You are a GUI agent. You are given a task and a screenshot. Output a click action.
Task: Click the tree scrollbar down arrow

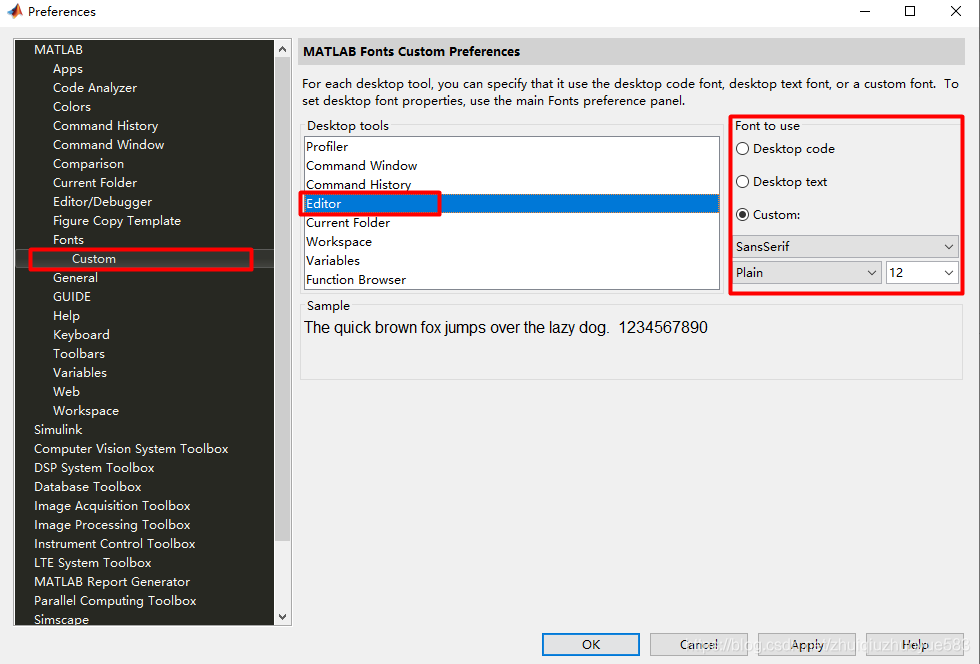pyautogui.click(x=282, y=617)
